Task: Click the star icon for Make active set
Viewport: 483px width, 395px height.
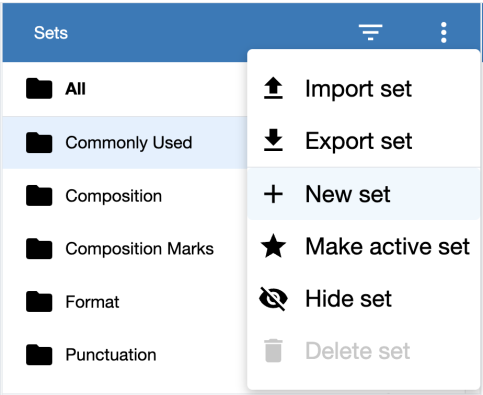Action: (x=273, y=246)
